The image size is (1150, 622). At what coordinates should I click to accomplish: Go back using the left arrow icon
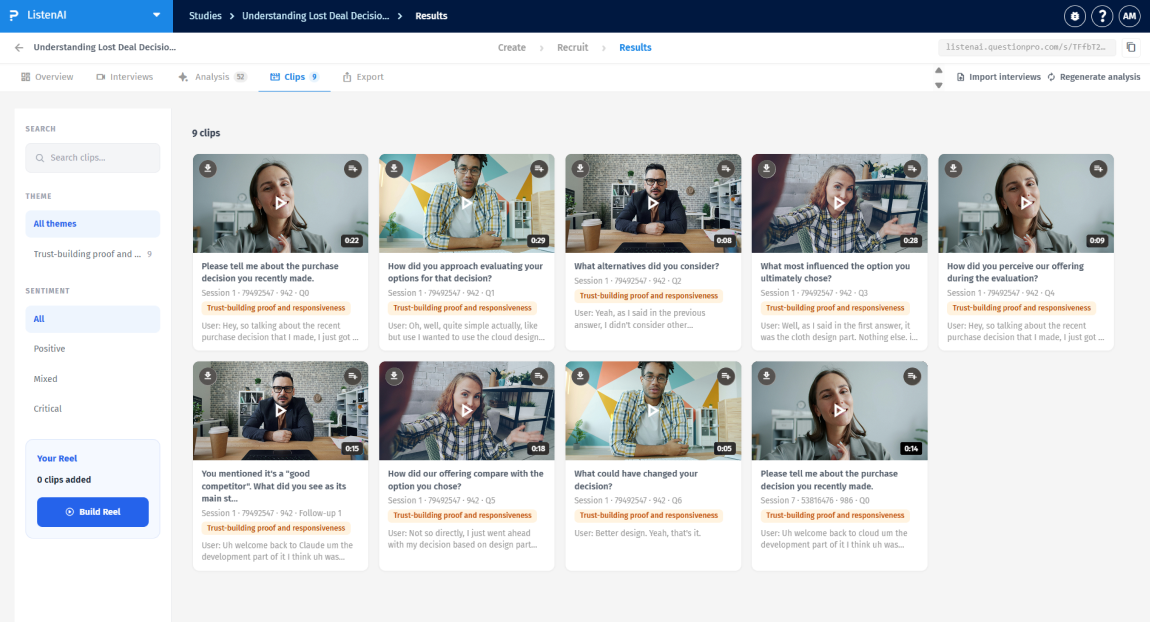point(19,47)
